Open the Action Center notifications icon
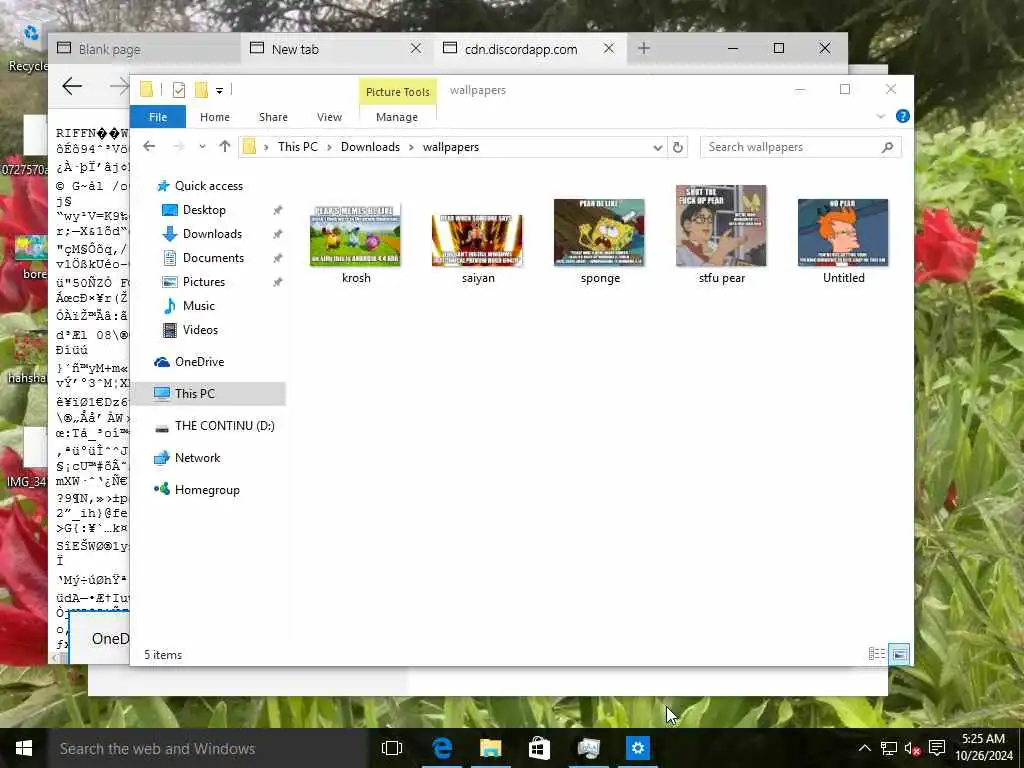Viewport: 1024px width, 768px height. pos(936,748)
